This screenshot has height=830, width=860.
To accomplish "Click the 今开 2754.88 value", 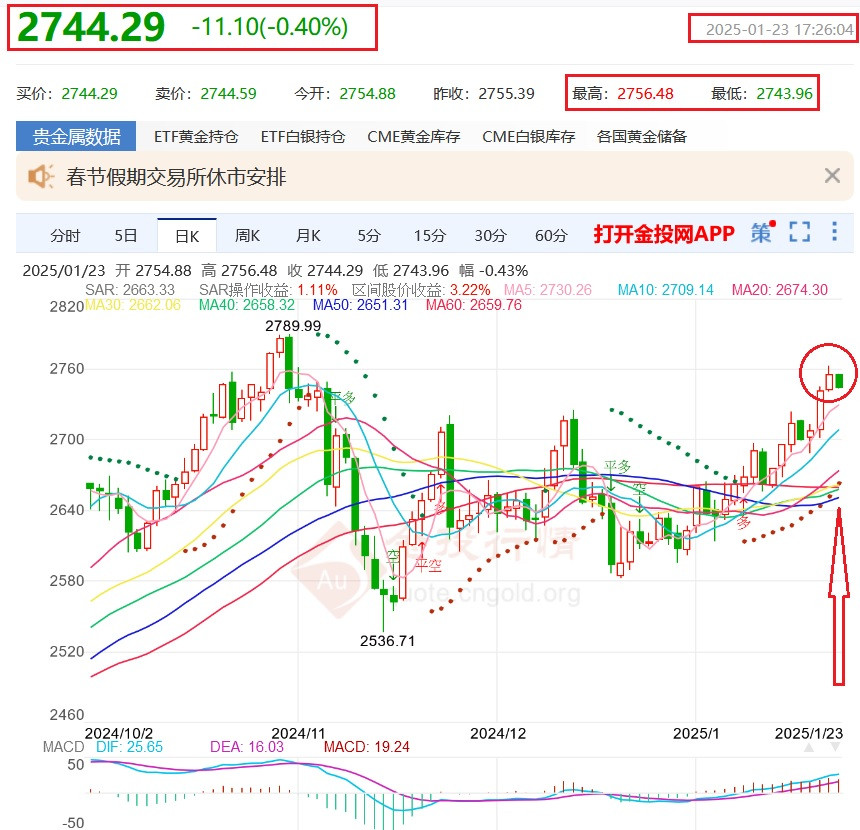I will pyautogui.click(x=367, y=94).
